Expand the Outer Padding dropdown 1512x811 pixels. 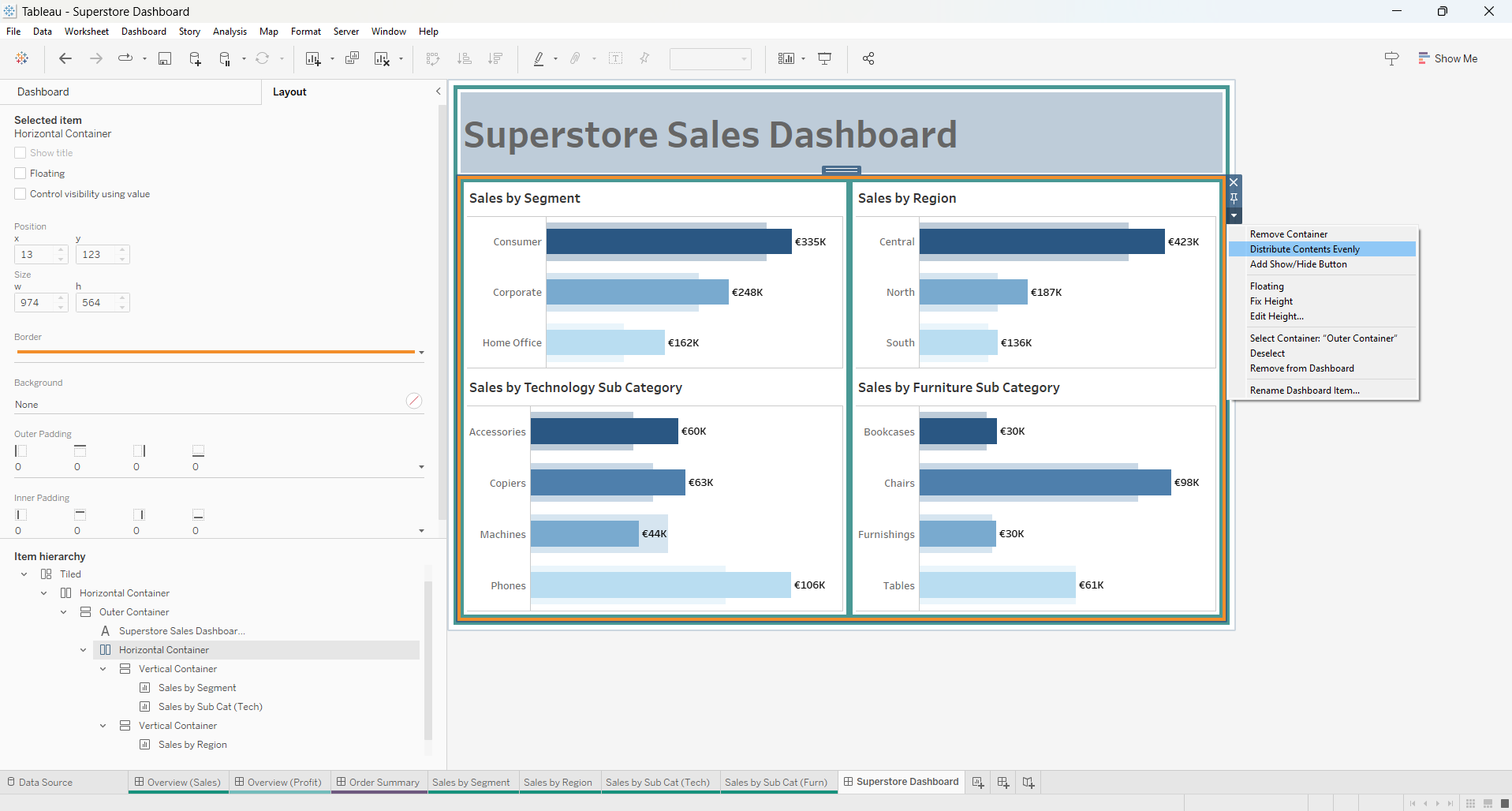pyautogui.click(x=421, y=467)
